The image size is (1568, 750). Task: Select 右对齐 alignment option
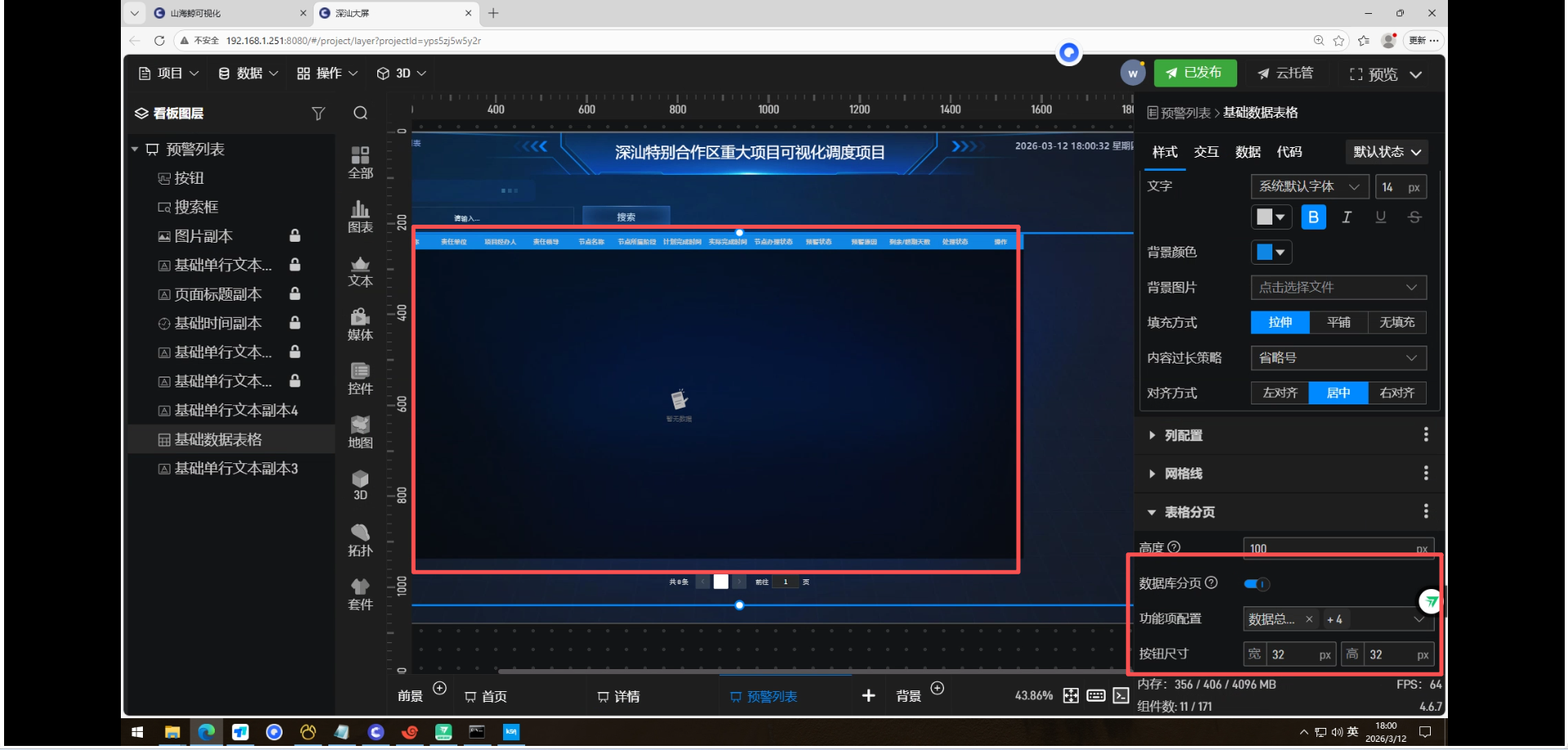pyautogui.click(x=1396, y=393)
